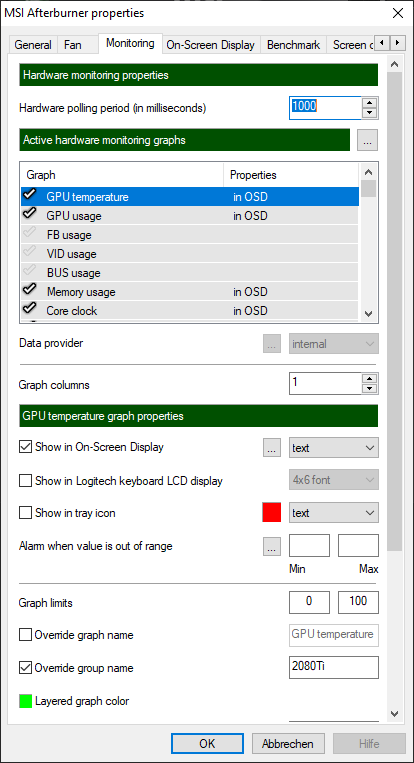The image size is (414, 763).
Task: Increase Graph columns value
Action: pyautogui.click(x=370, y=379)
